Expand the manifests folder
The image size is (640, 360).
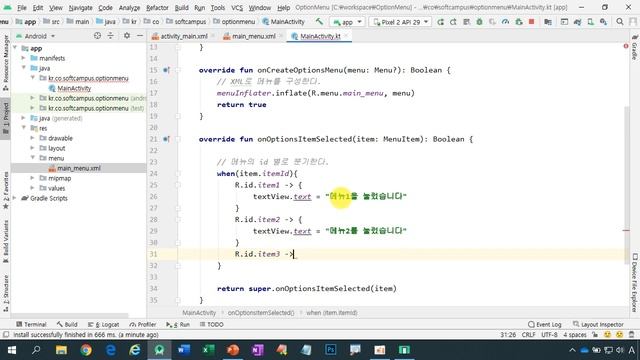[24, 58]
